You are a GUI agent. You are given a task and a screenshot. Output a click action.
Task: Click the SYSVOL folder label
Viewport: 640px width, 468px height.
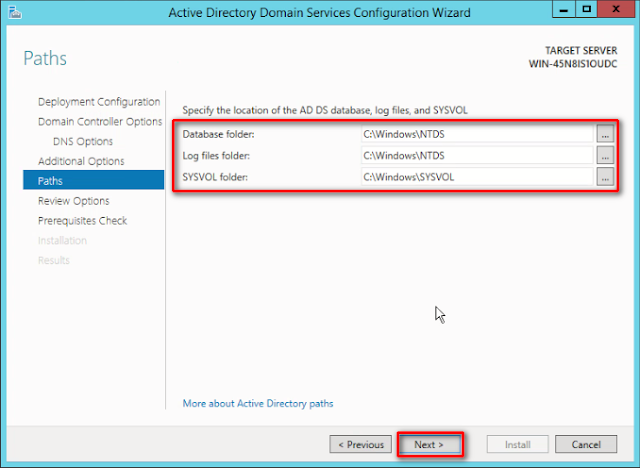point(215,177)
